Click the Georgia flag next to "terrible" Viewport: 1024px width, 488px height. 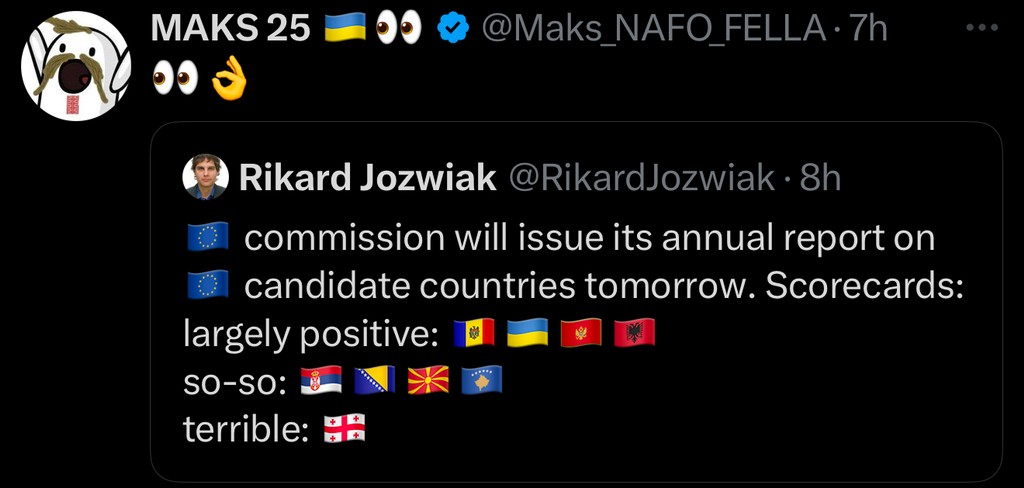coord(345,429)
